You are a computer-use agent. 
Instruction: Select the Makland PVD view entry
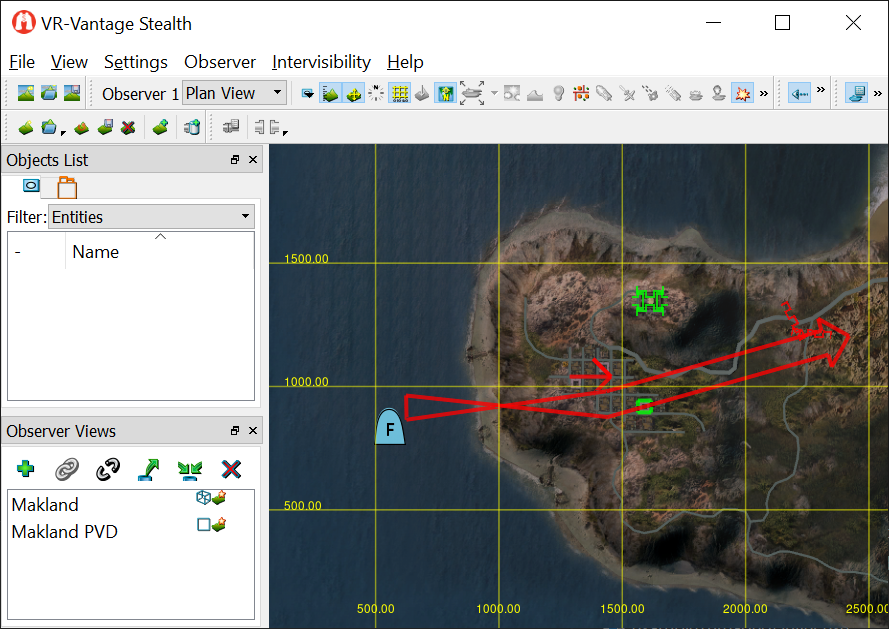(x=130, y=531)
